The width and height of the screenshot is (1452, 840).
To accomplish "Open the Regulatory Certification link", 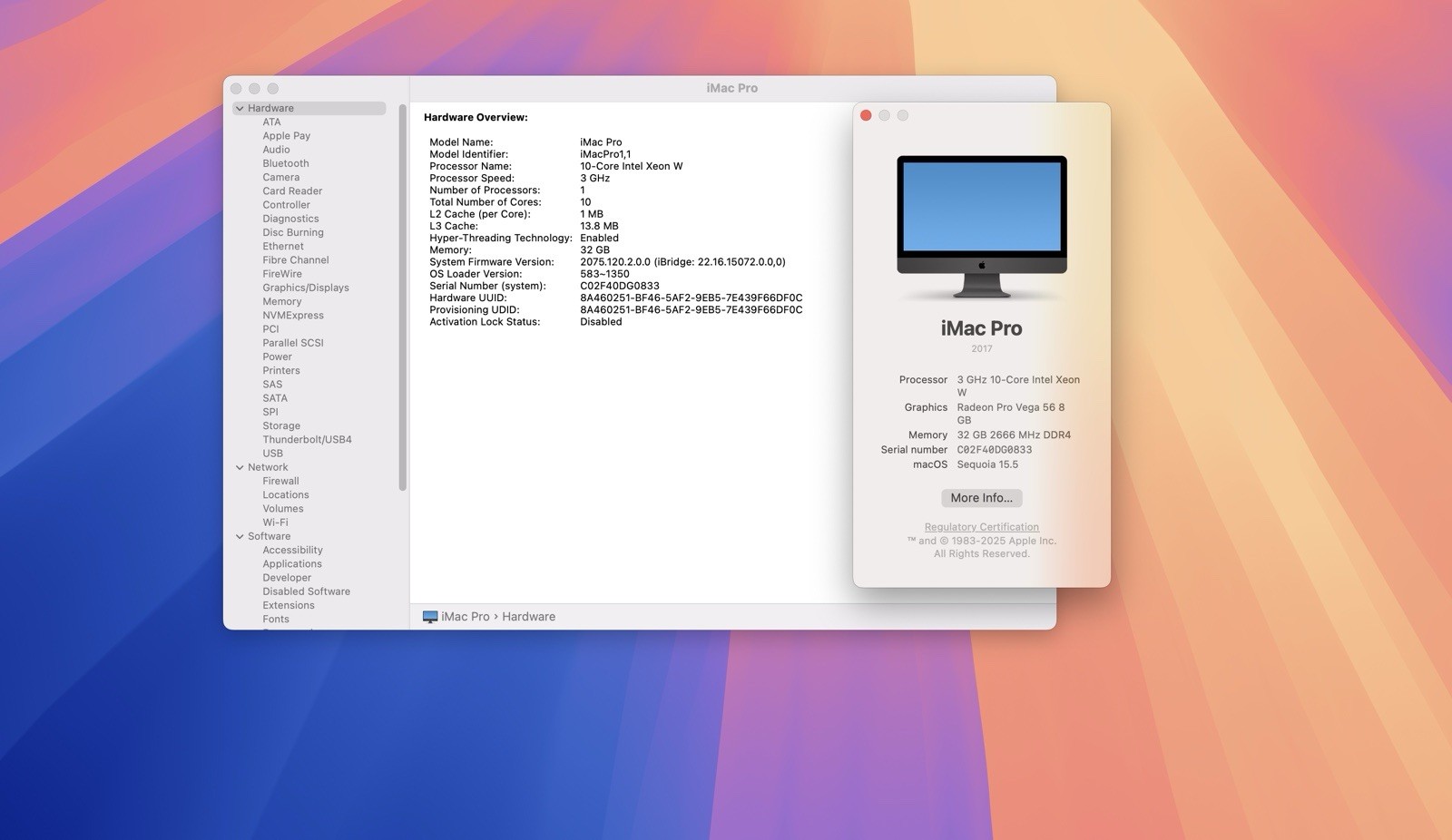I will [x=982, y=527].
